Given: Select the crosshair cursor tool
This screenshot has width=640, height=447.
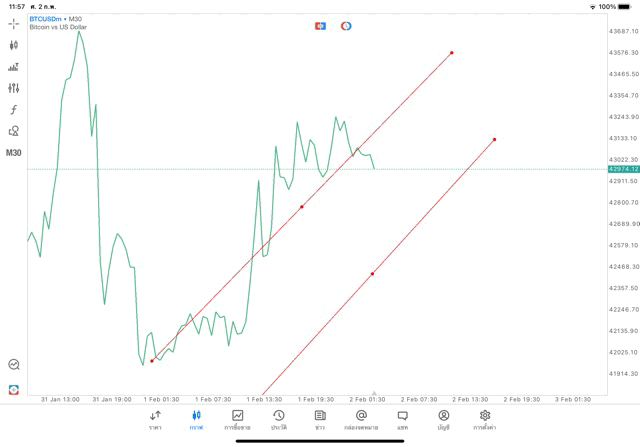Looking at the screenshot, I should tap(14, 22).
